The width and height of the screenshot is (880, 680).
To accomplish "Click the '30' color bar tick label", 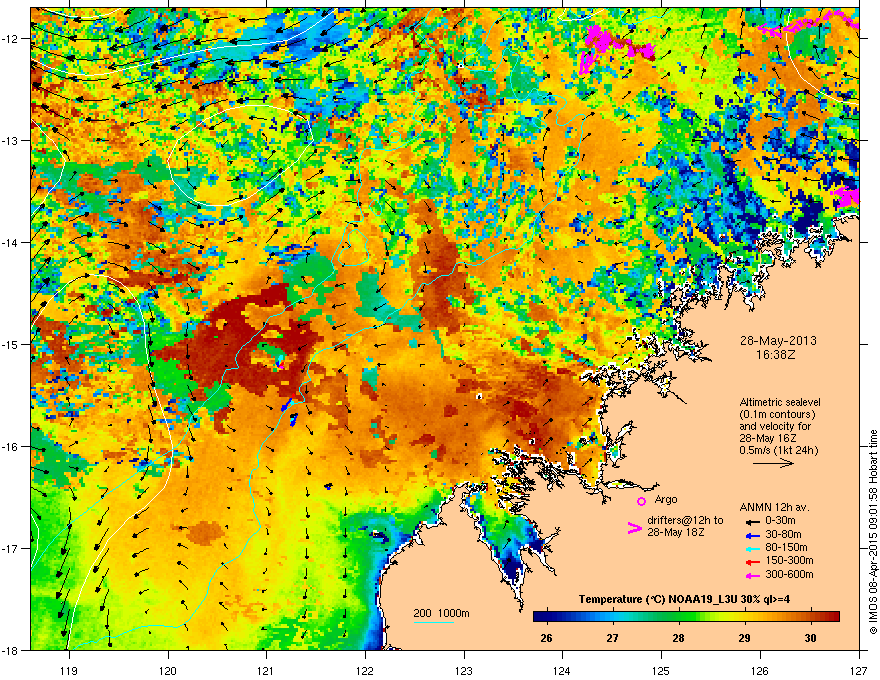I will click(810, 638).
